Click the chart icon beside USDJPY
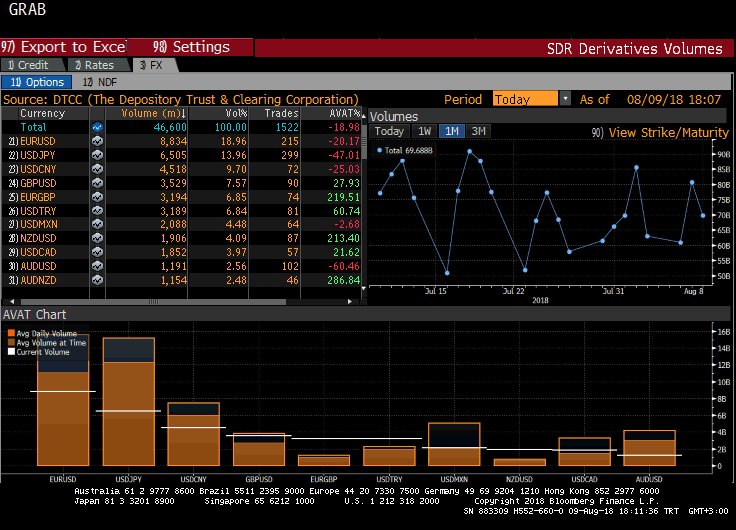 97,155
